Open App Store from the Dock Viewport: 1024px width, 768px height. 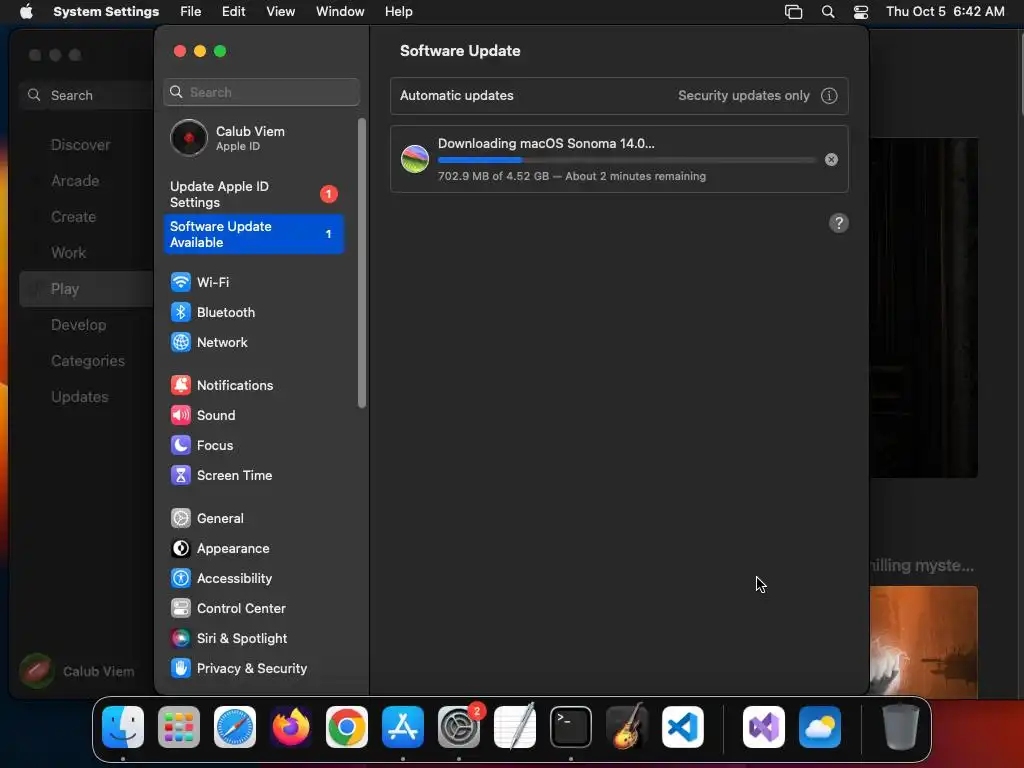tap(403, 727)
